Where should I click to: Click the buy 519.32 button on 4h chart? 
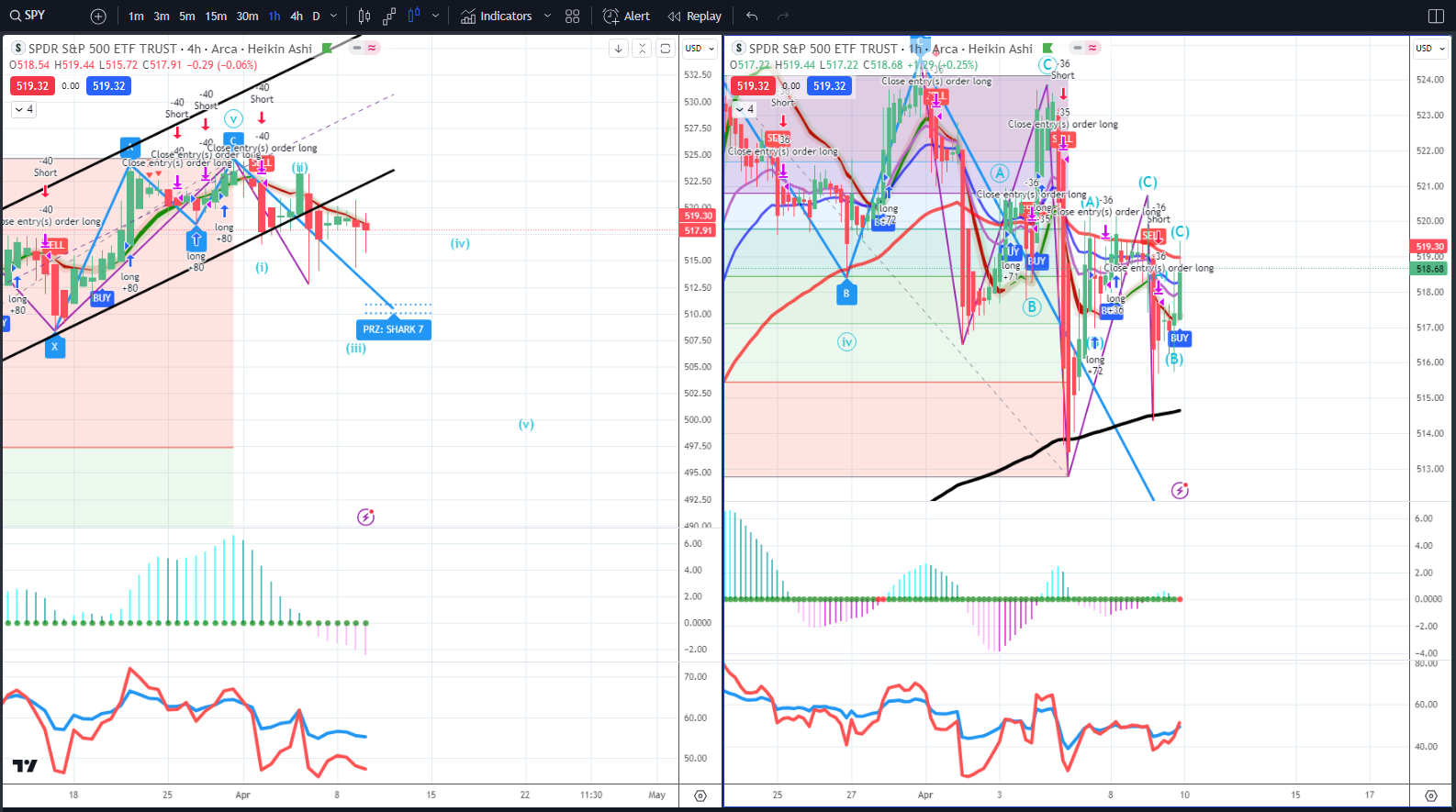[109, 86]
